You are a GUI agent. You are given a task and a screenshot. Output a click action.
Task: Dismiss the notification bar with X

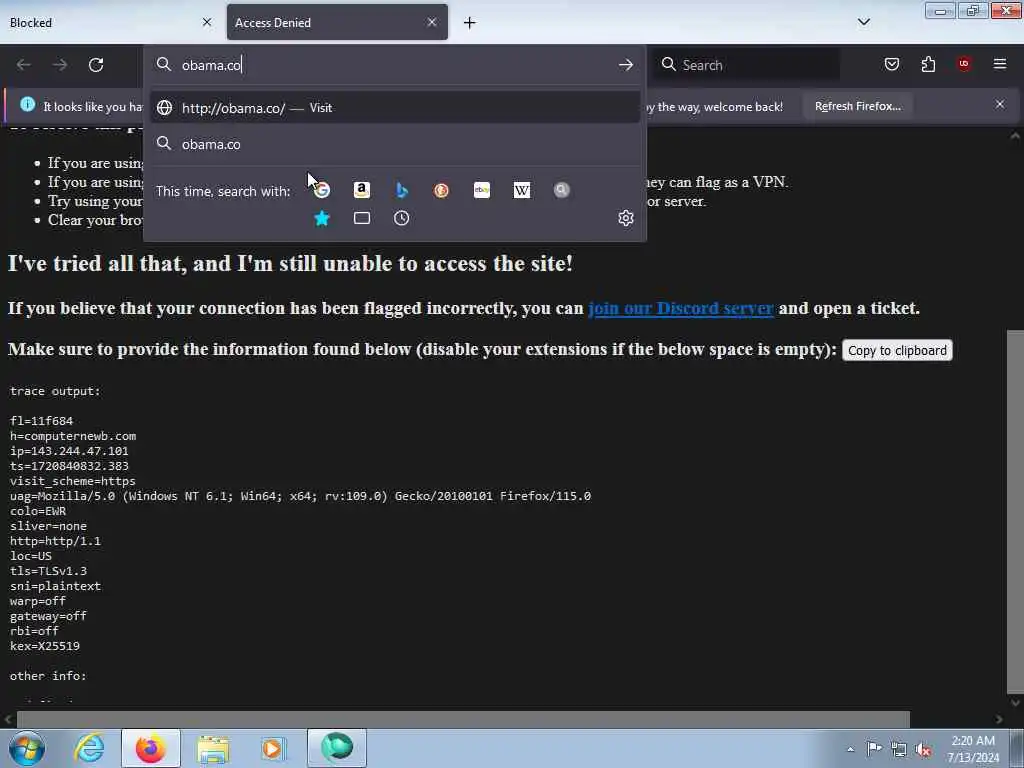(1000, 104)
